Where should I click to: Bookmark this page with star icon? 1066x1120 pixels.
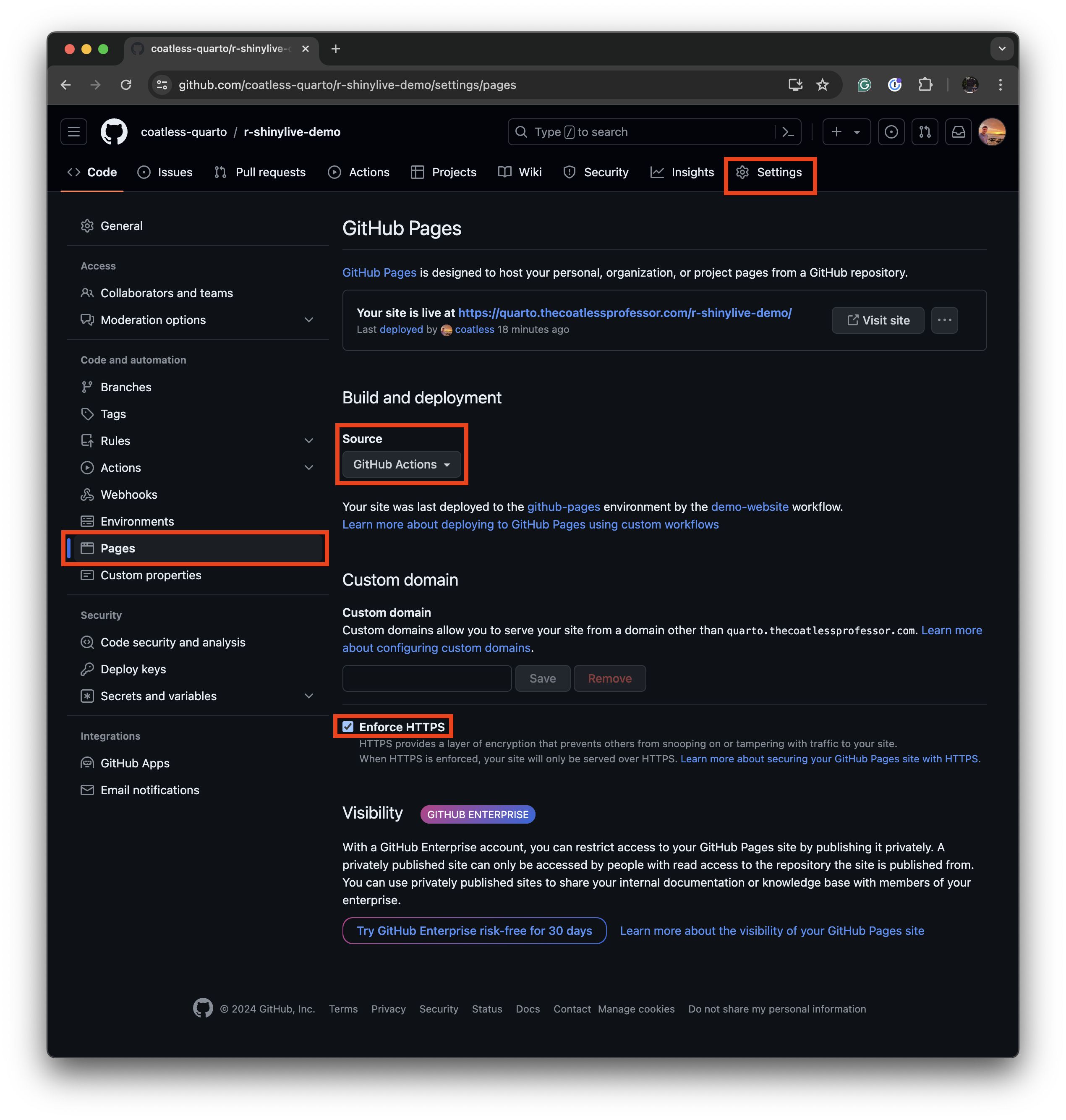coord(822,85)
